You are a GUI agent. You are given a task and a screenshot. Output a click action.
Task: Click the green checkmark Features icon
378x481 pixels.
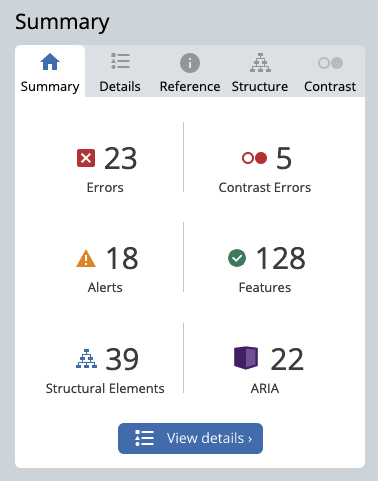coord(237,258)
